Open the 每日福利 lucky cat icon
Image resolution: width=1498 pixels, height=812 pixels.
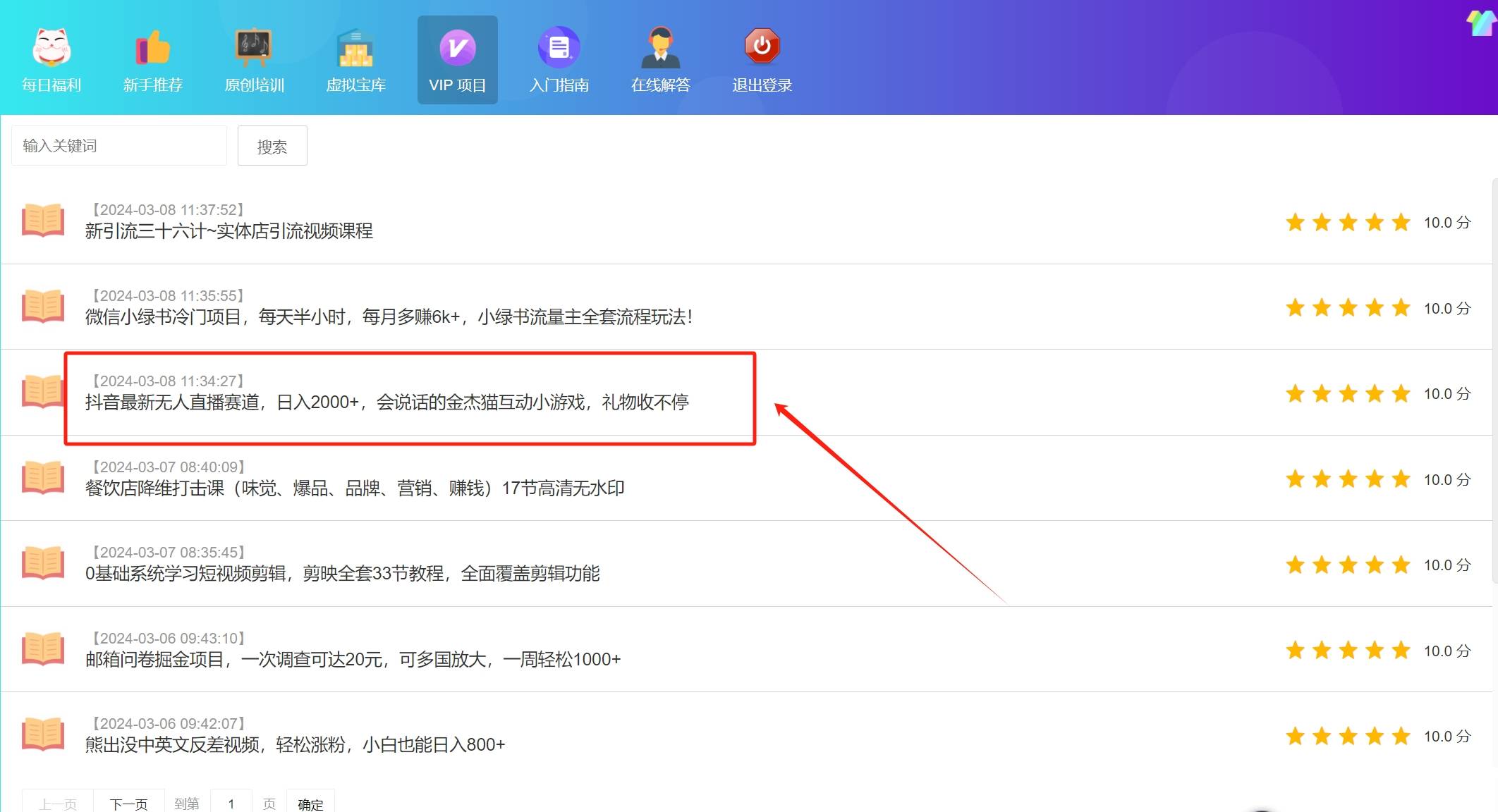tap(51, 47)
